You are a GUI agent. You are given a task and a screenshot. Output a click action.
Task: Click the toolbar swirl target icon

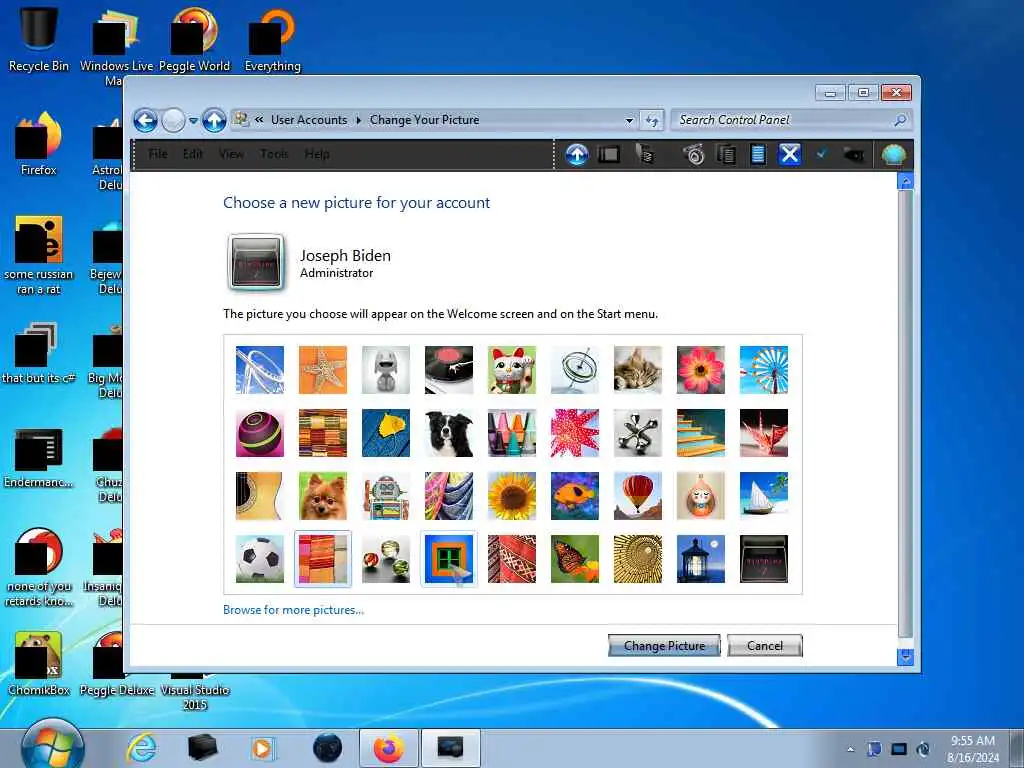point(694,155)
